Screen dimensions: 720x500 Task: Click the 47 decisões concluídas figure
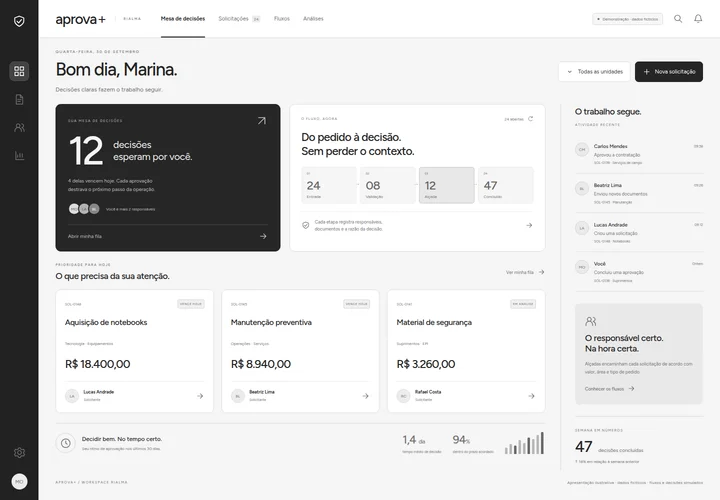coord(609,447)
